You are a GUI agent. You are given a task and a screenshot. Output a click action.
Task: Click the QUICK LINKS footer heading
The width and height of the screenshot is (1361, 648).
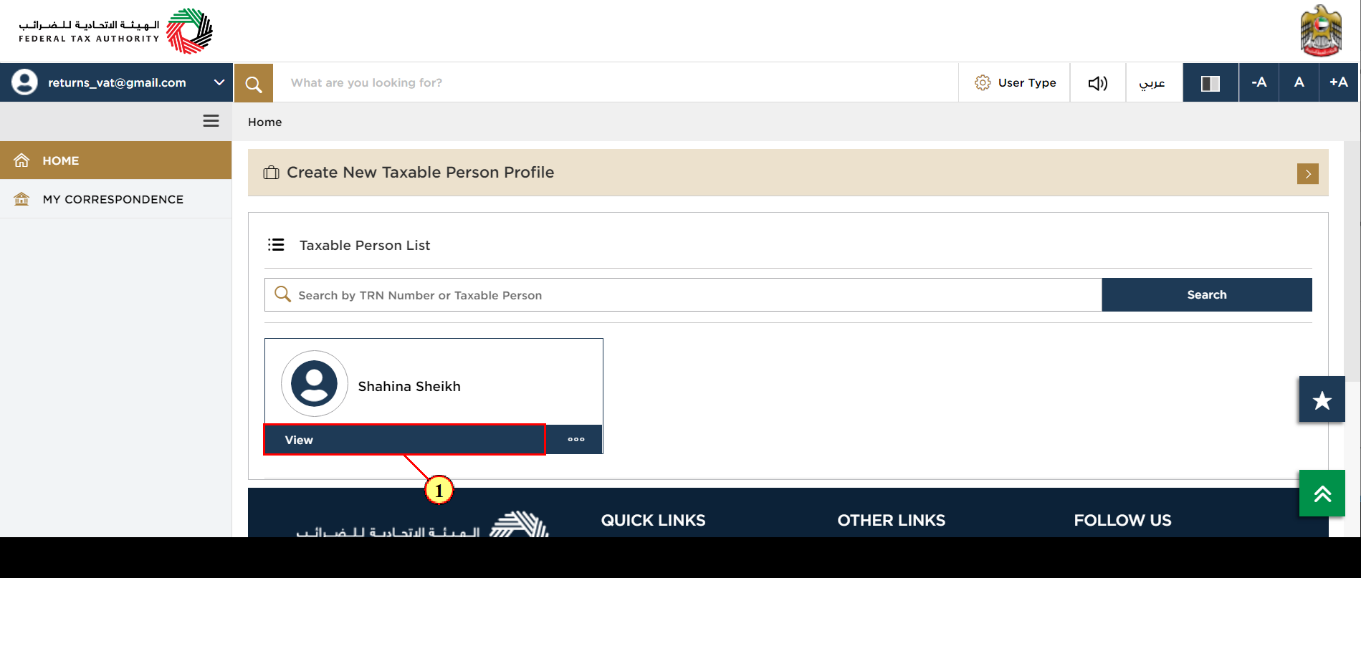click(653, 520)
